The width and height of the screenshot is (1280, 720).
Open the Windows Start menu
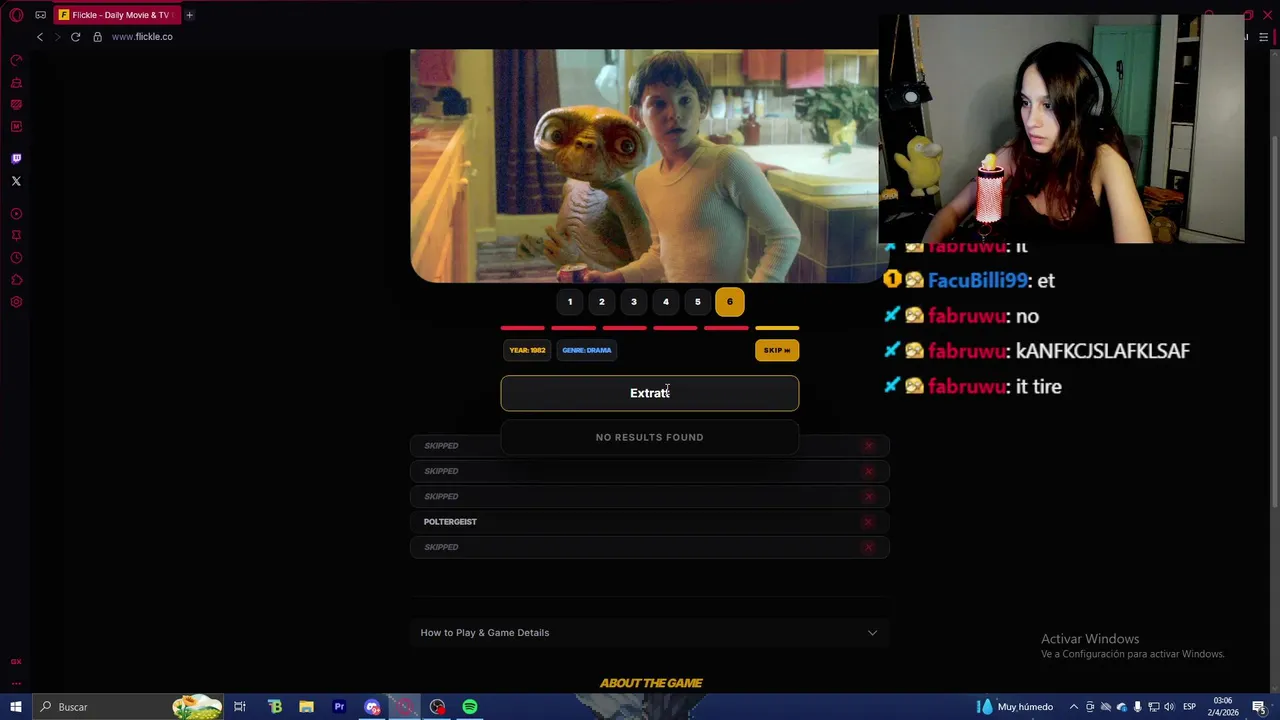16,707
